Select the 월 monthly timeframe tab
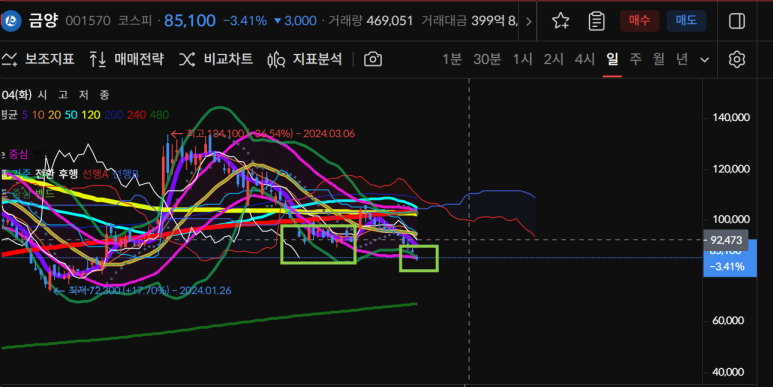Image resolution: width=773 pixels, height=387 pixels. (x=659, y=60)
